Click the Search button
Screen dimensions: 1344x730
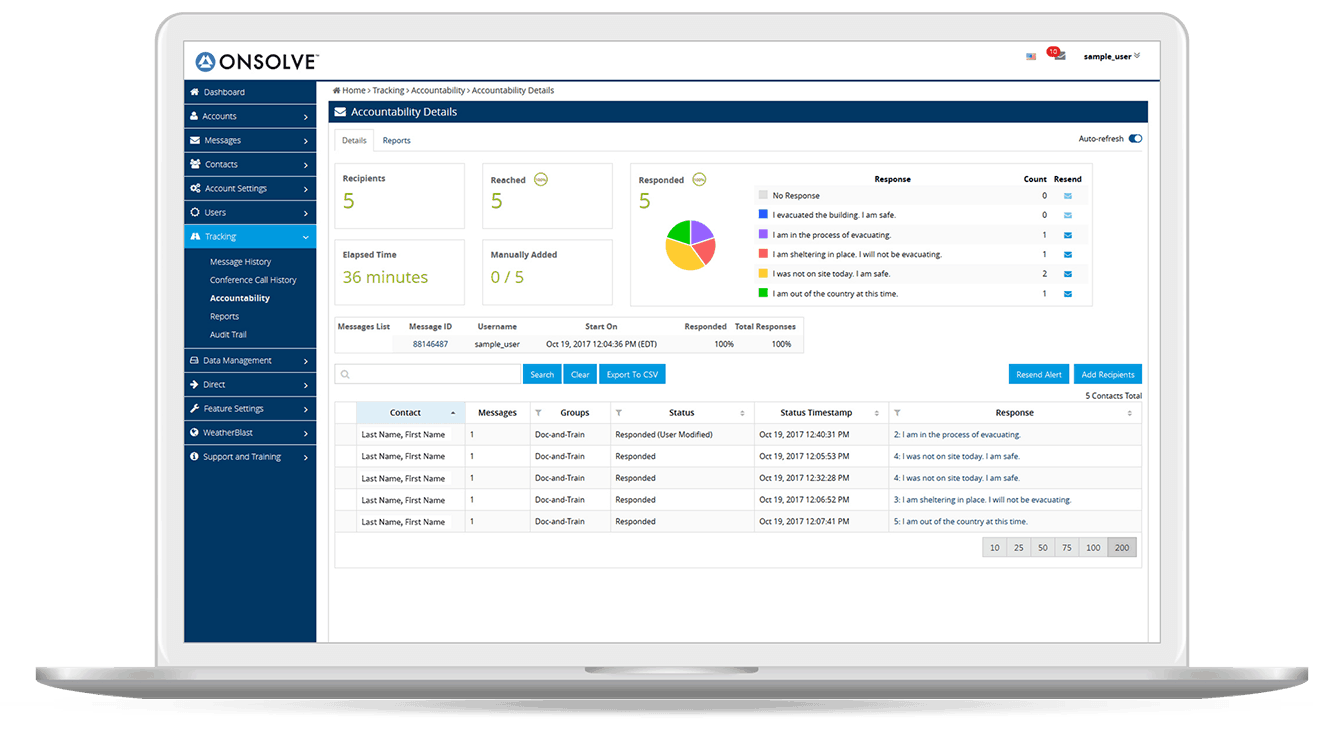(542, 375)
